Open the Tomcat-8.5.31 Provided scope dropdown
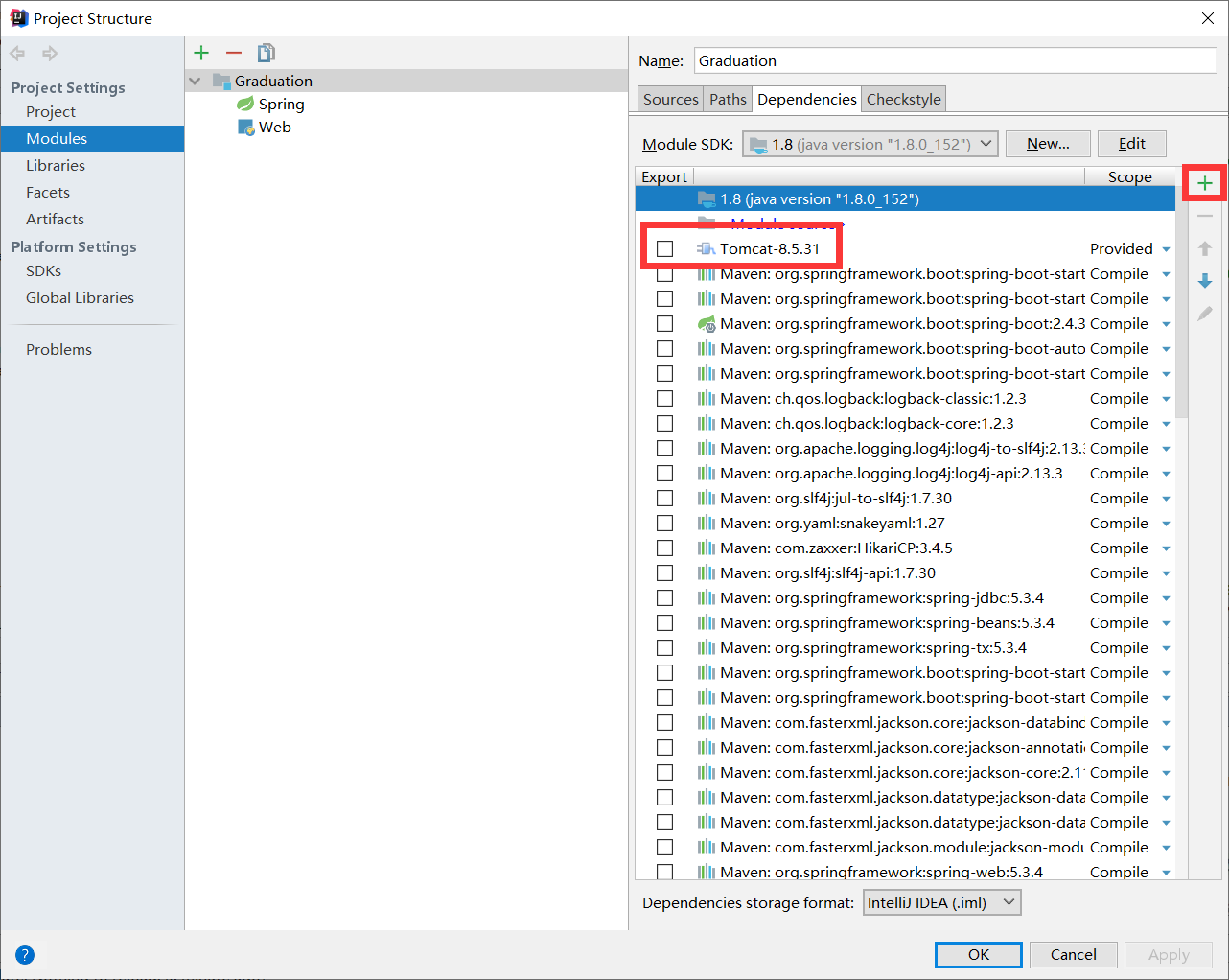The image size is (1229, 980). tap(1166, 249)
